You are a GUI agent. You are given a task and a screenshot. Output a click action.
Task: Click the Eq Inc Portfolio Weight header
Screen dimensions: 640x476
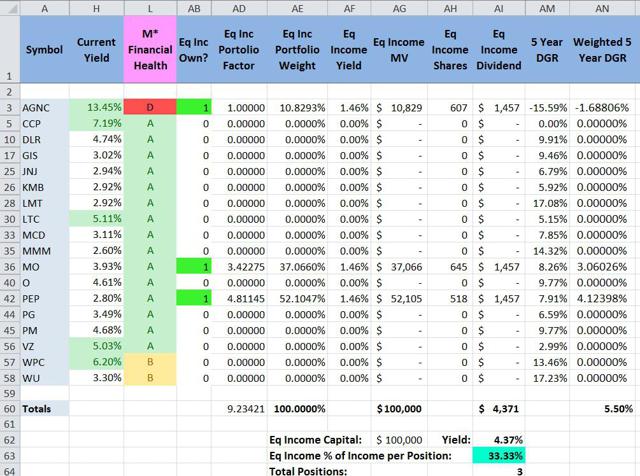click(x=297, y=49)
